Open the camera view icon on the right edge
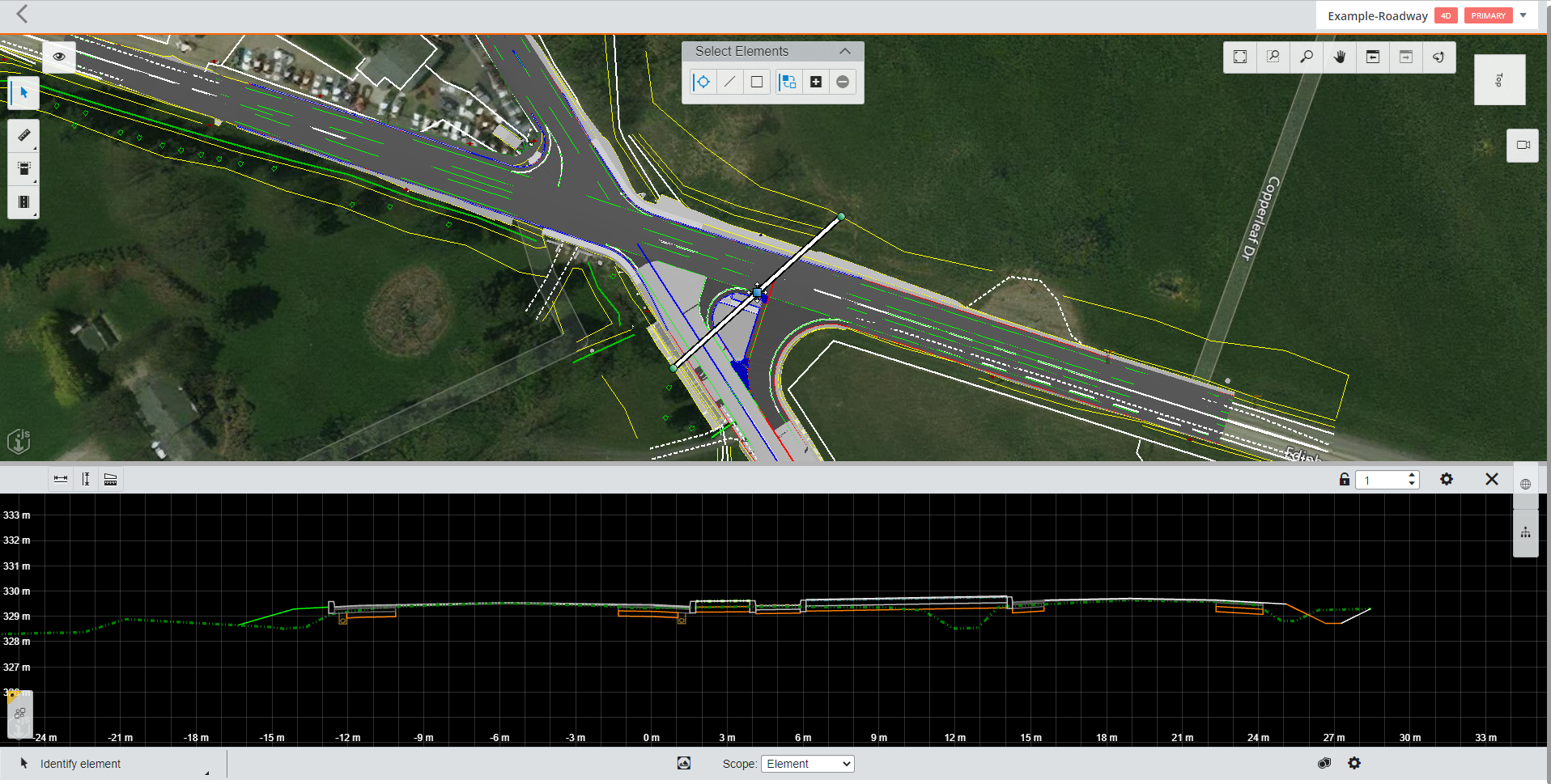The width and height of the screenshot is (1551, 784). [1523, 145]
